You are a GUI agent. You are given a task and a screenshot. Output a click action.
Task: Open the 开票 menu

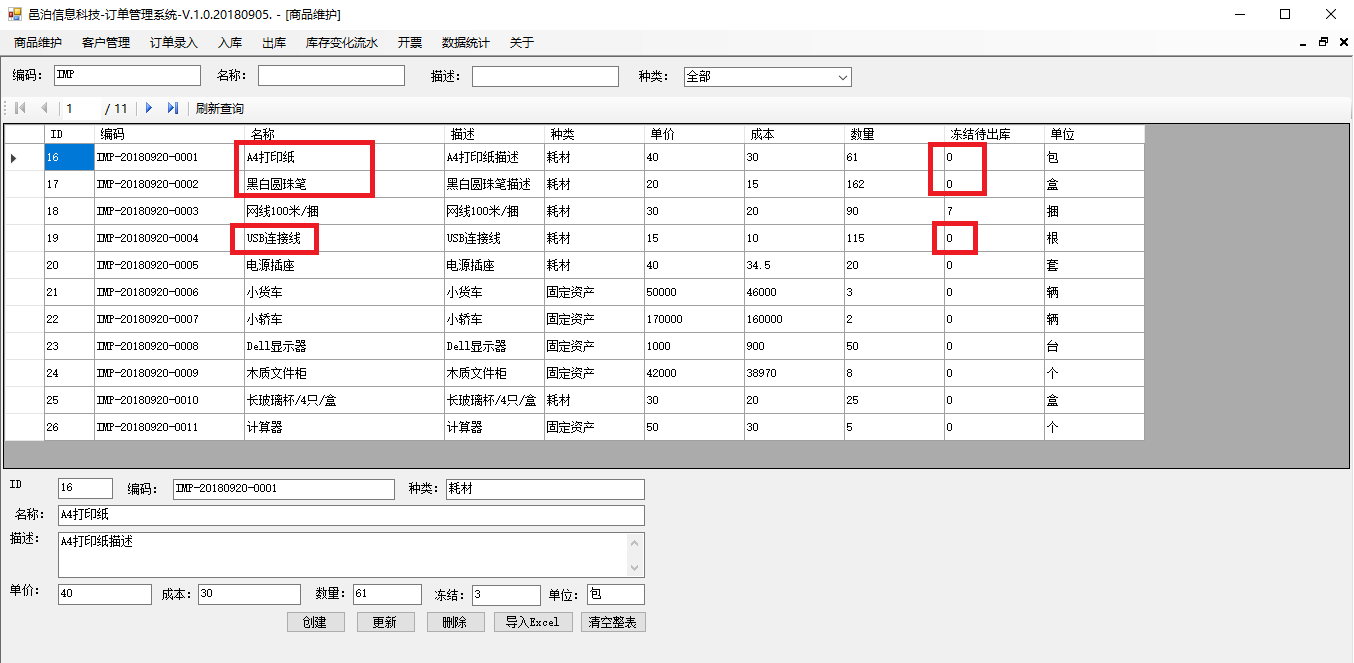pyautogui.click(x=410, y=43)
